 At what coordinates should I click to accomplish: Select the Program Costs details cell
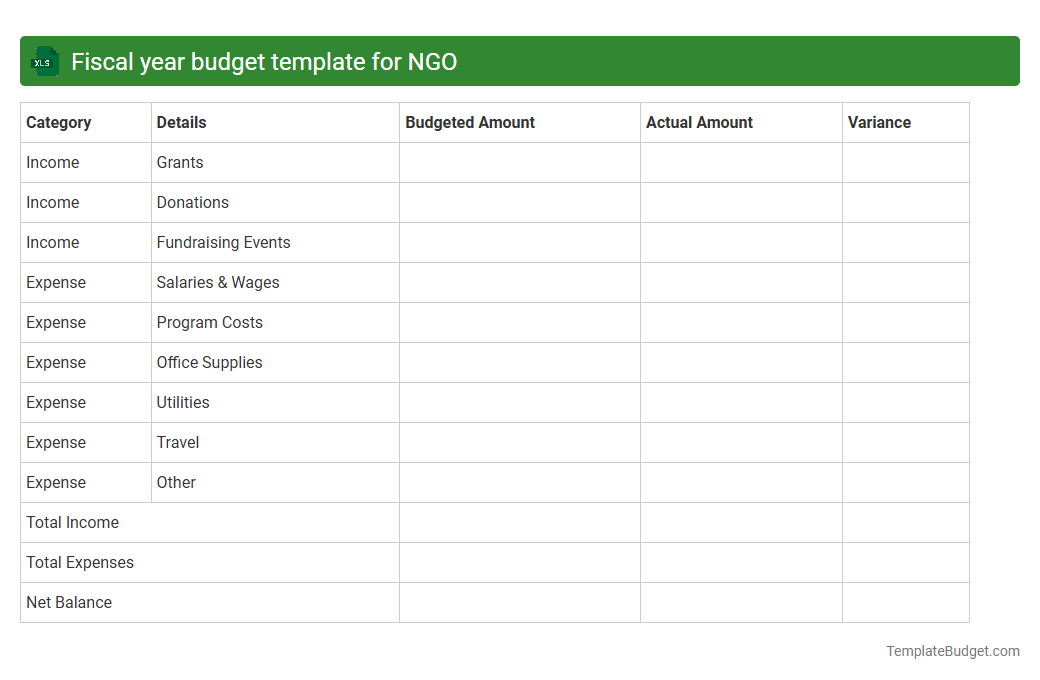(210, 322)
